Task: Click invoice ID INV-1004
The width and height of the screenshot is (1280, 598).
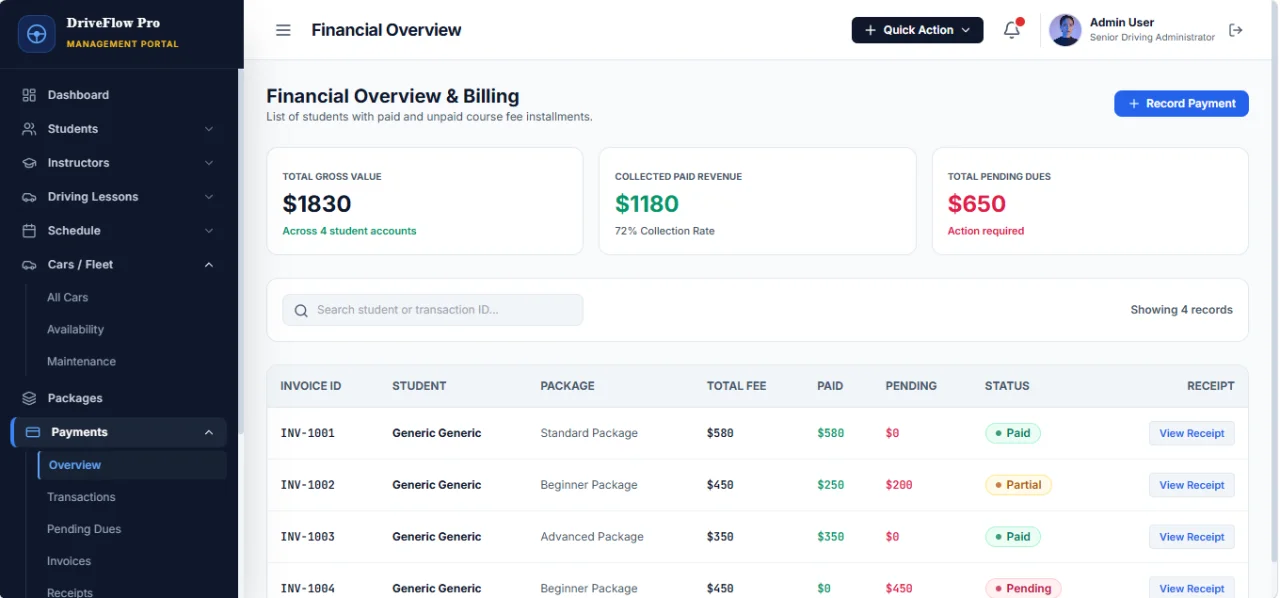Action: pyautogui.click(x=308, y=589)
